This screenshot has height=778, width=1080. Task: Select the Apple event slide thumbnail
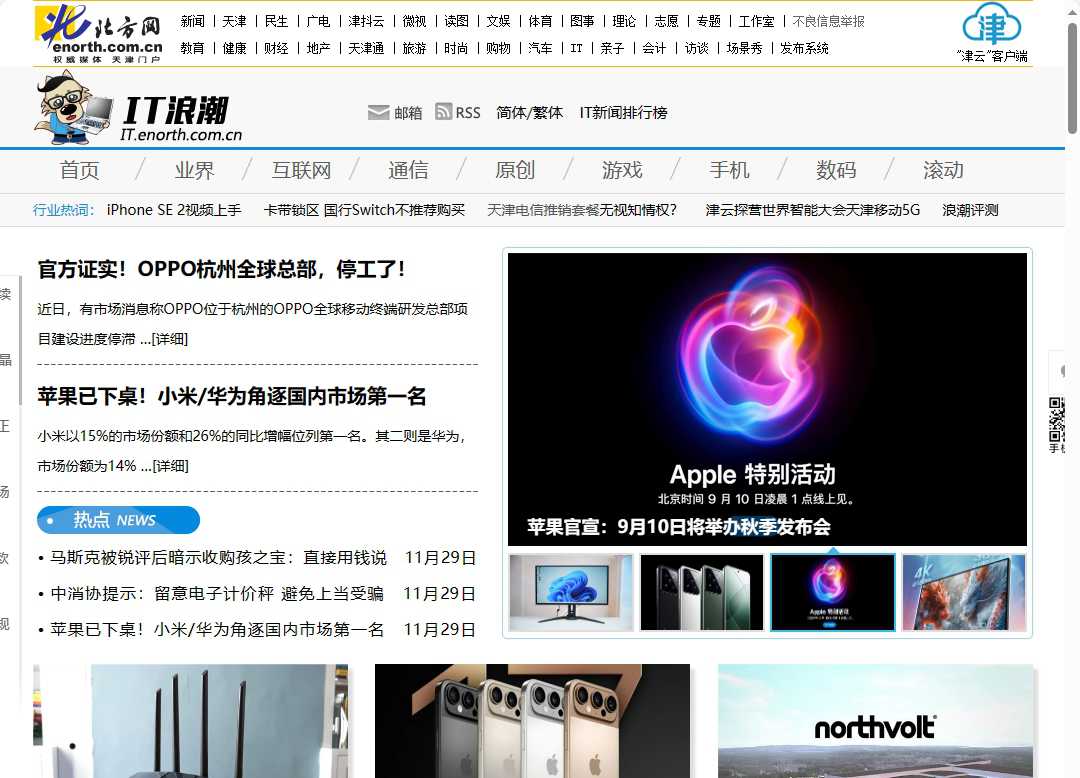(x=833, y=592)
